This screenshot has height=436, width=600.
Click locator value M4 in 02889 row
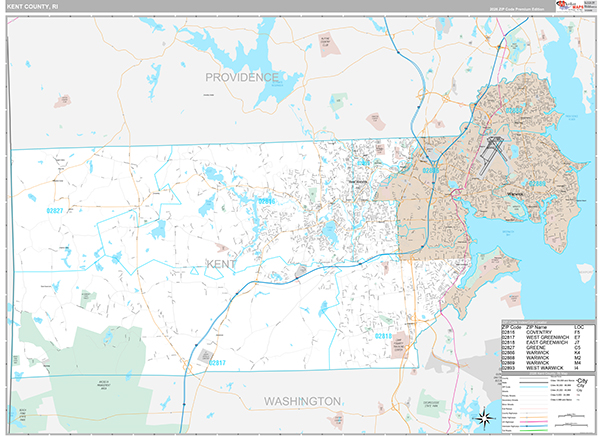[x=577, y=363]
